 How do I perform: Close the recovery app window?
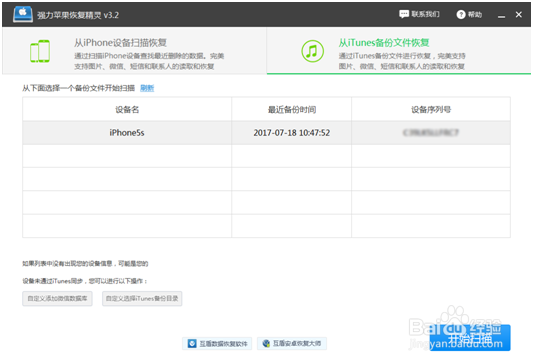tap(518, 14)
